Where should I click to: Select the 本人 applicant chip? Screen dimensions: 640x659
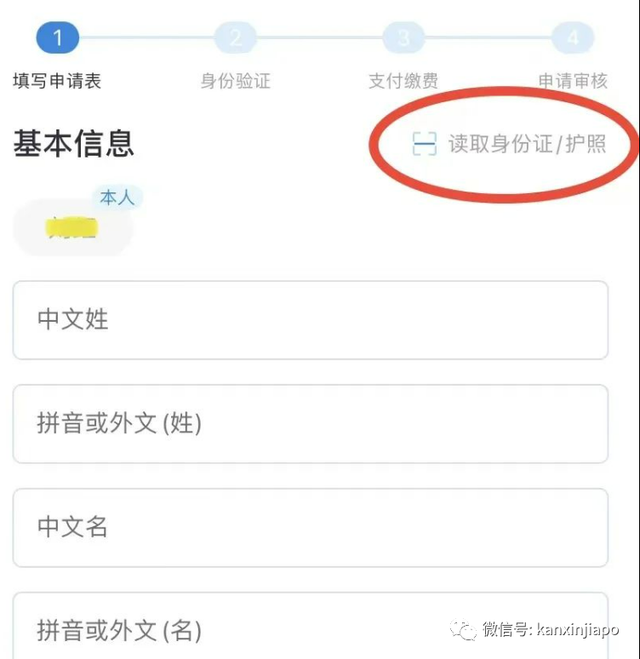pyautogui.click(x=73, y=228)
